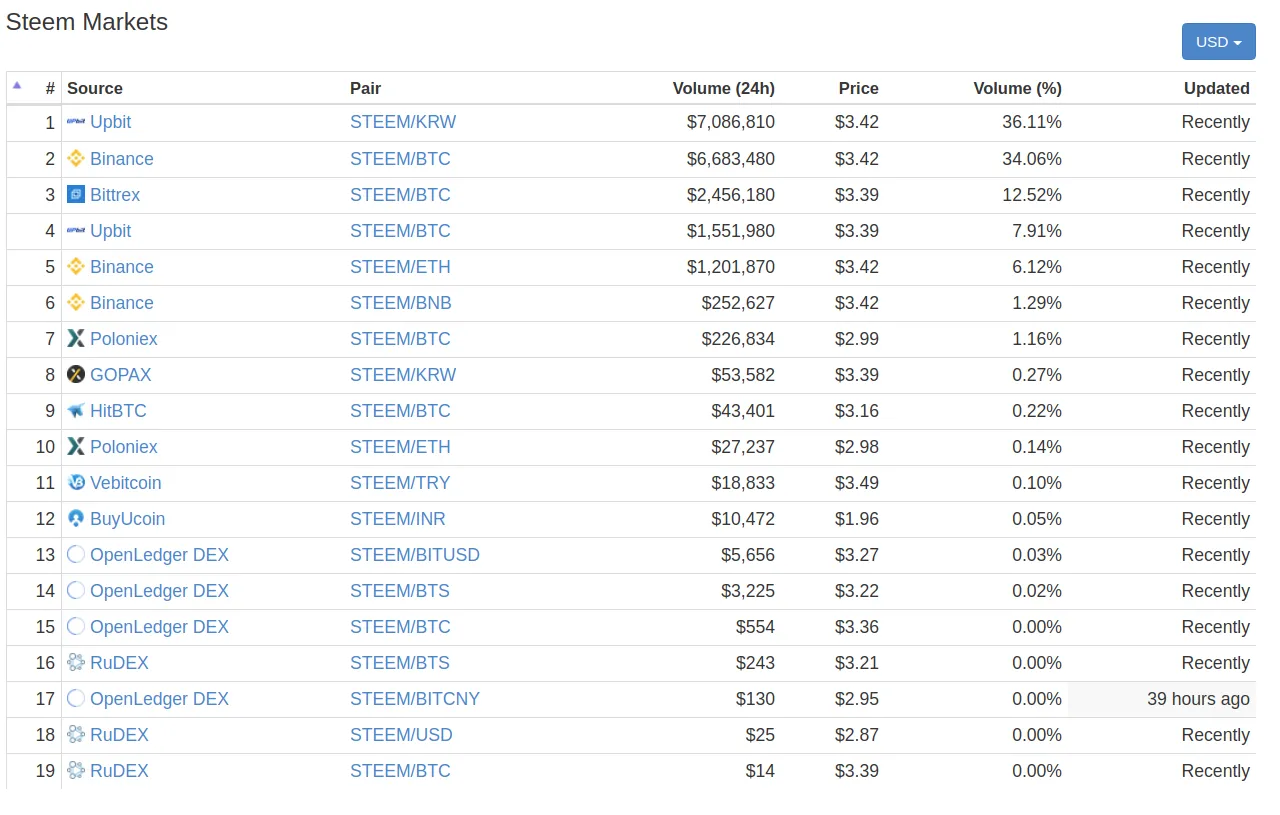This screenshot has height=815, width=1280.
Task: Click the Upbit logo in row 1
Action: [76, 122]
